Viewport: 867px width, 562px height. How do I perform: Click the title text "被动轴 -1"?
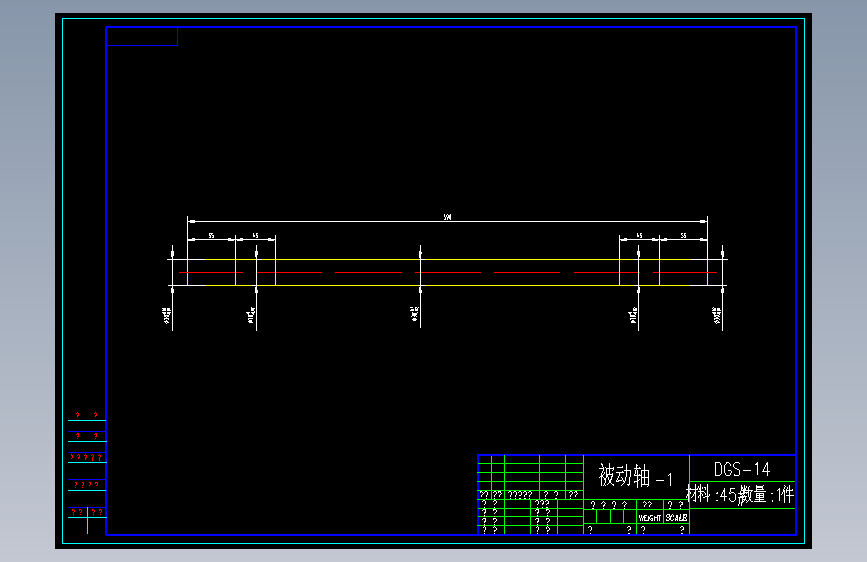pos(636,476)
